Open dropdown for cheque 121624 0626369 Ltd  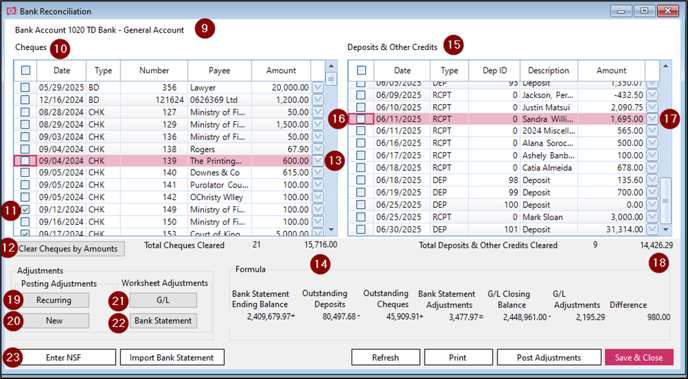tap(318, 100)
